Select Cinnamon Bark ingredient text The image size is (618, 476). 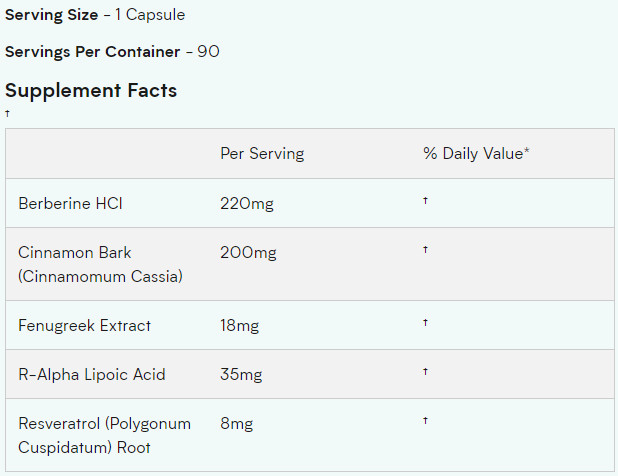(101, 264)
